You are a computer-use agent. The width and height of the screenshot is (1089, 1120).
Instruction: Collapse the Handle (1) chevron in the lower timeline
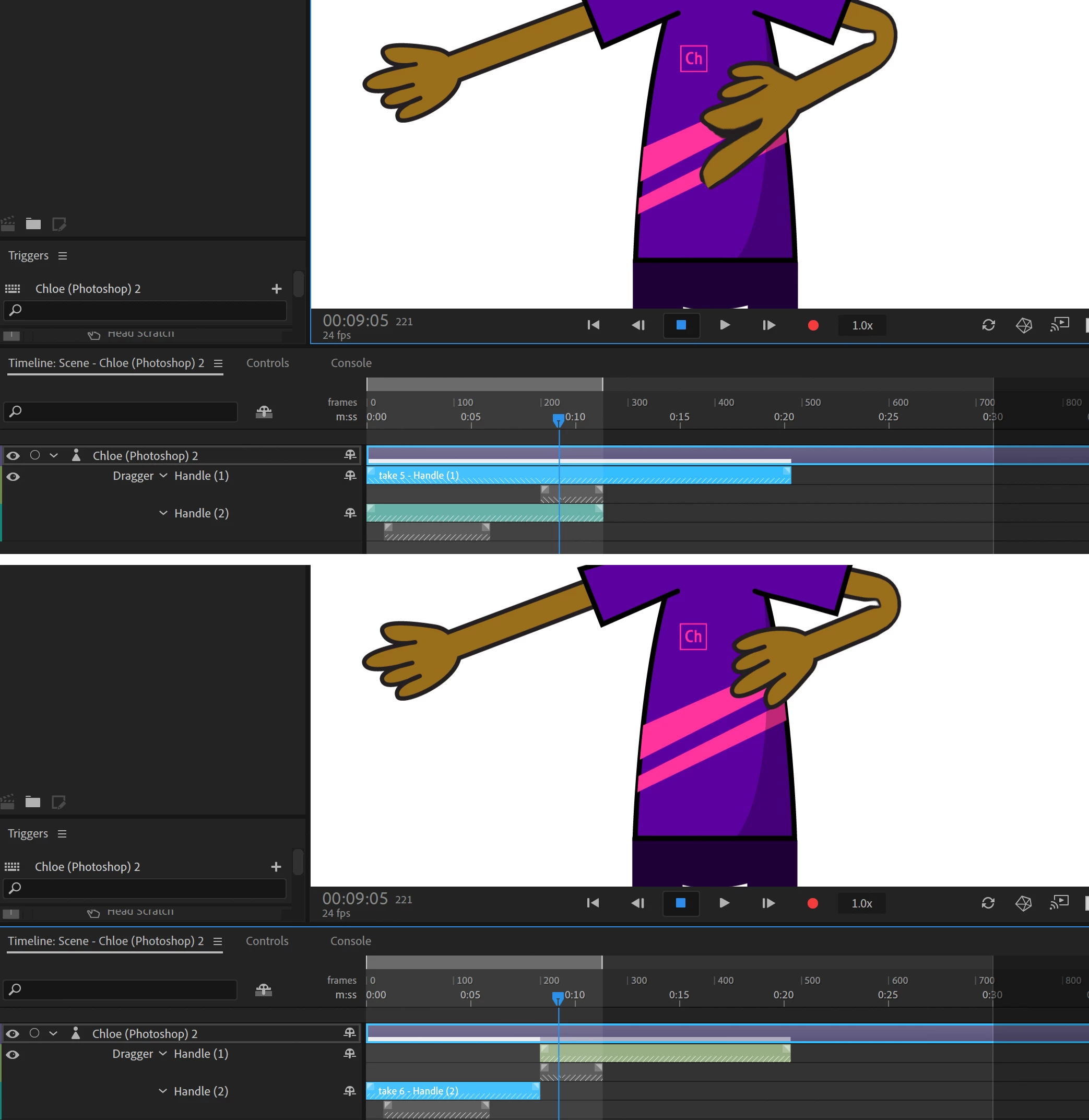(x=162, y=1053)
